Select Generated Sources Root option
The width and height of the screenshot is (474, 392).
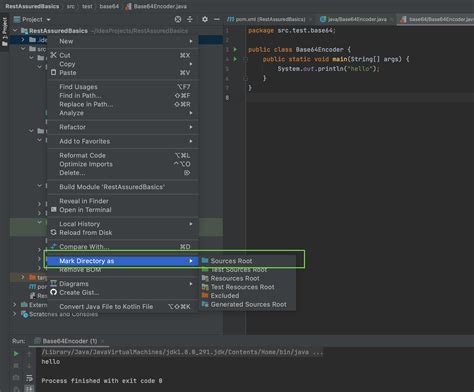point(247,304)
